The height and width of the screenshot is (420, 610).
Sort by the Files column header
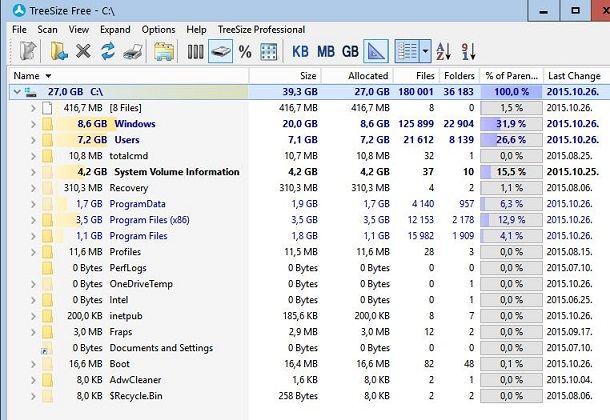(417, 75)
